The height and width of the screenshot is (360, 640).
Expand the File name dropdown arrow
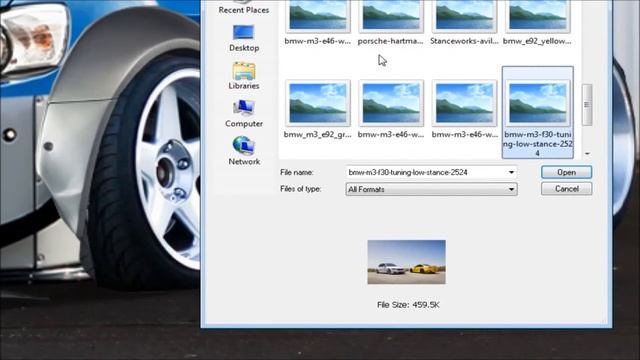(511, 172)
